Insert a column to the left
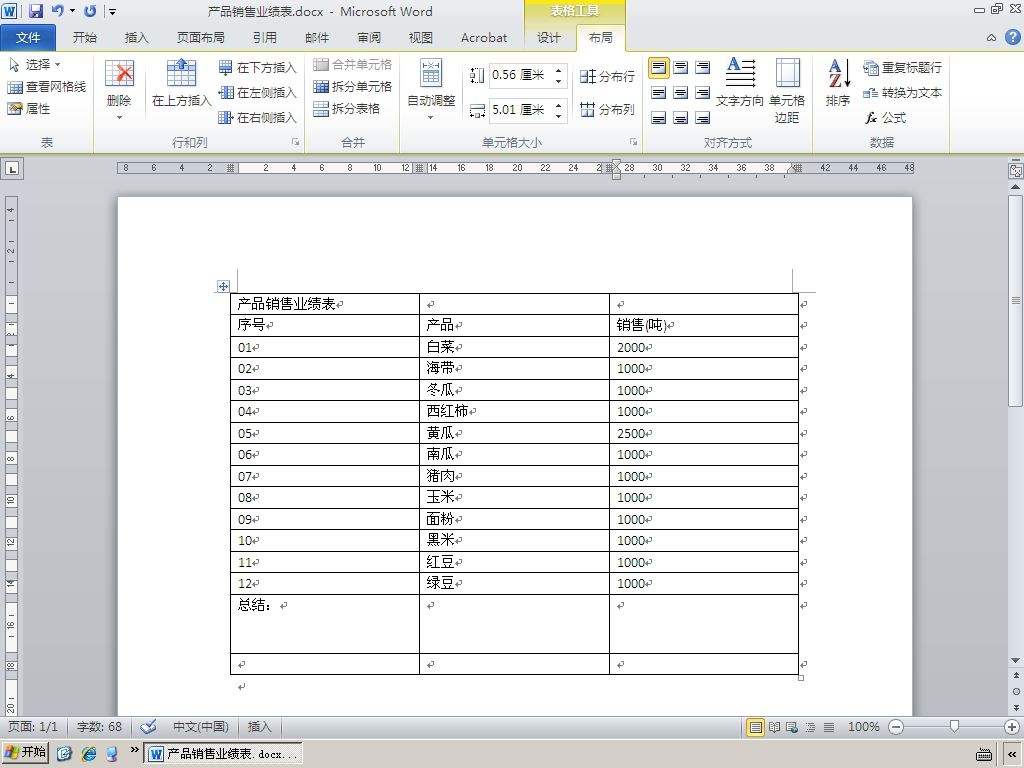 [257, 92]
